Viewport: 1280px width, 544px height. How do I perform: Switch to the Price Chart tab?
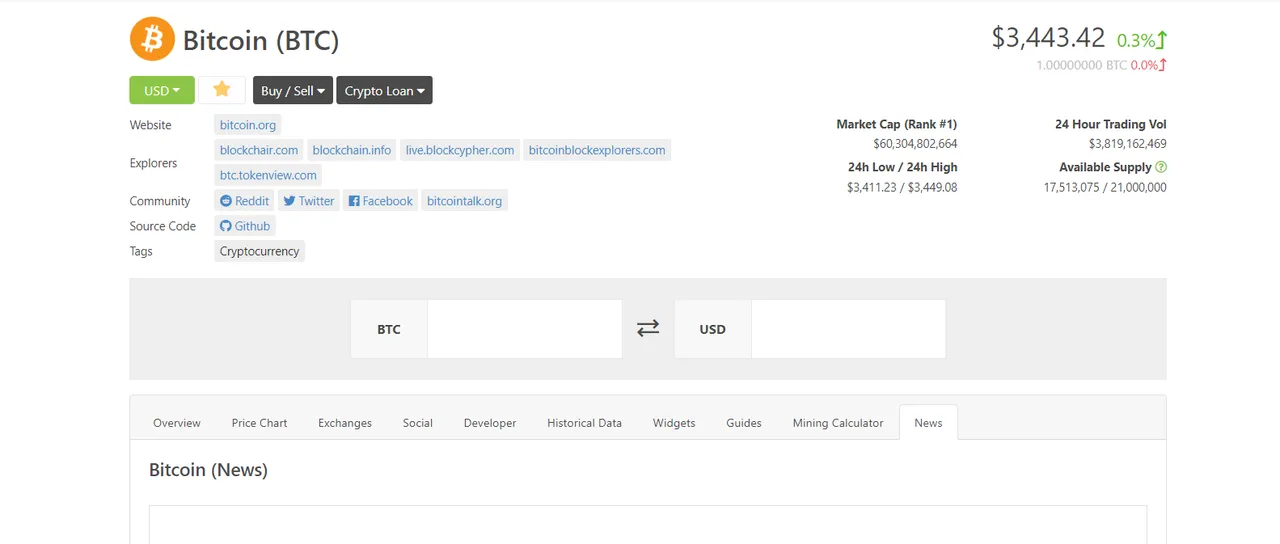click(259, 423)
